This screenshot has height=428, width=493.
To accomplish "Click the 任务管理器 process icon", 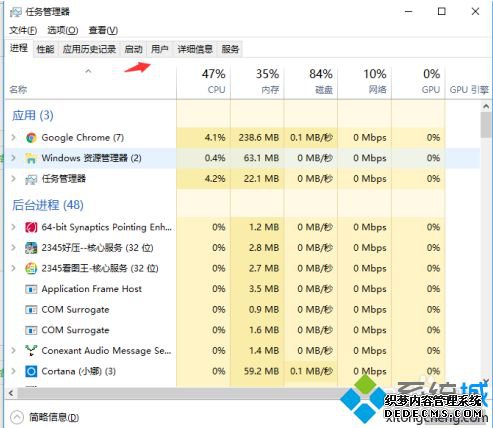I will [x=31, y=179].
